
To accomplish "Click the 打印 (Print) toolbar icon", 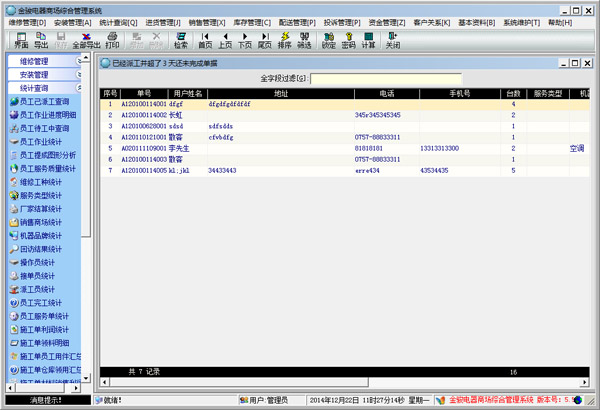I will point(112,39).
